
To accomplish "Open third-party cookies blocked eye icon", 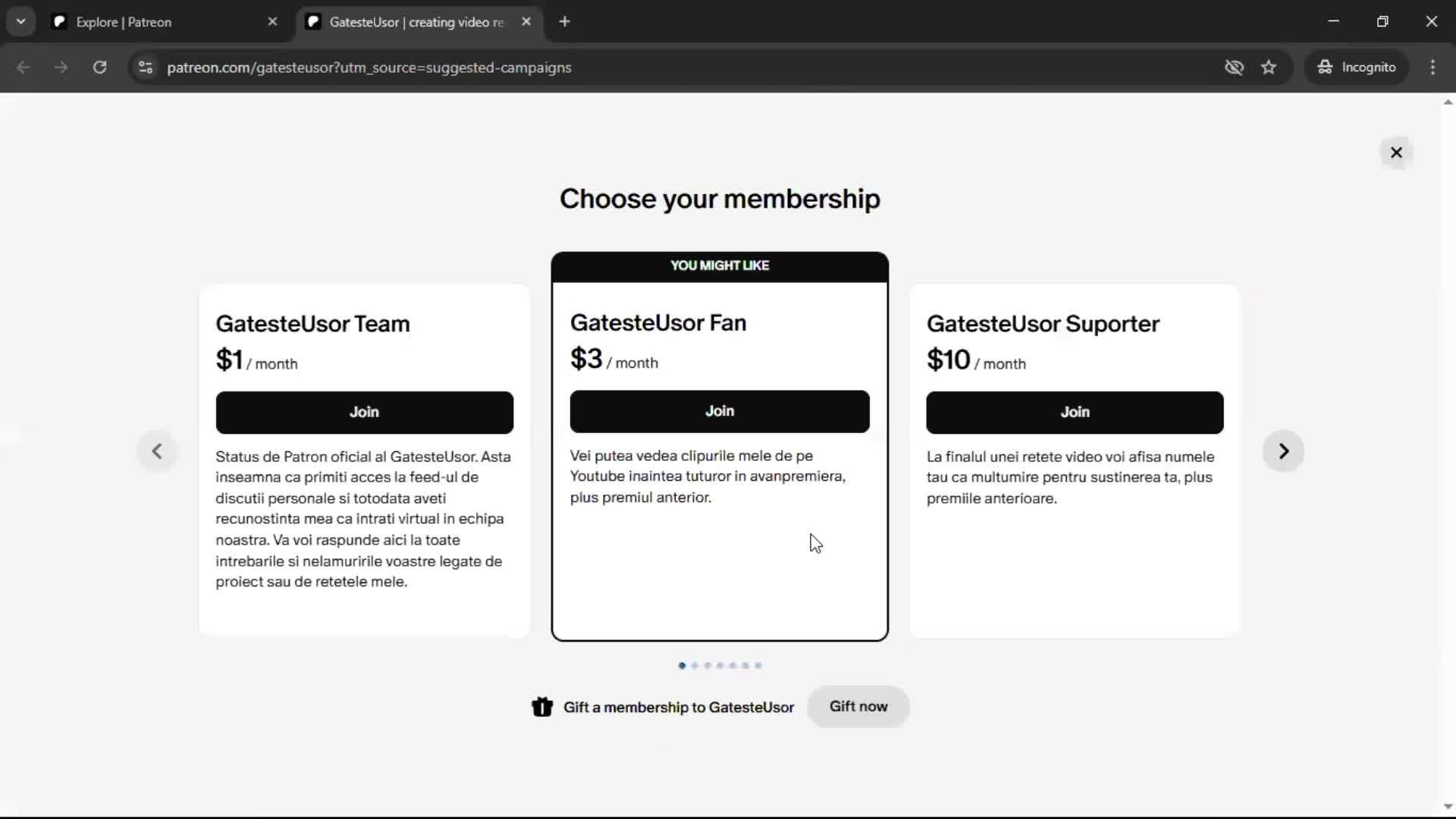I will click(x=1234, y=67).
